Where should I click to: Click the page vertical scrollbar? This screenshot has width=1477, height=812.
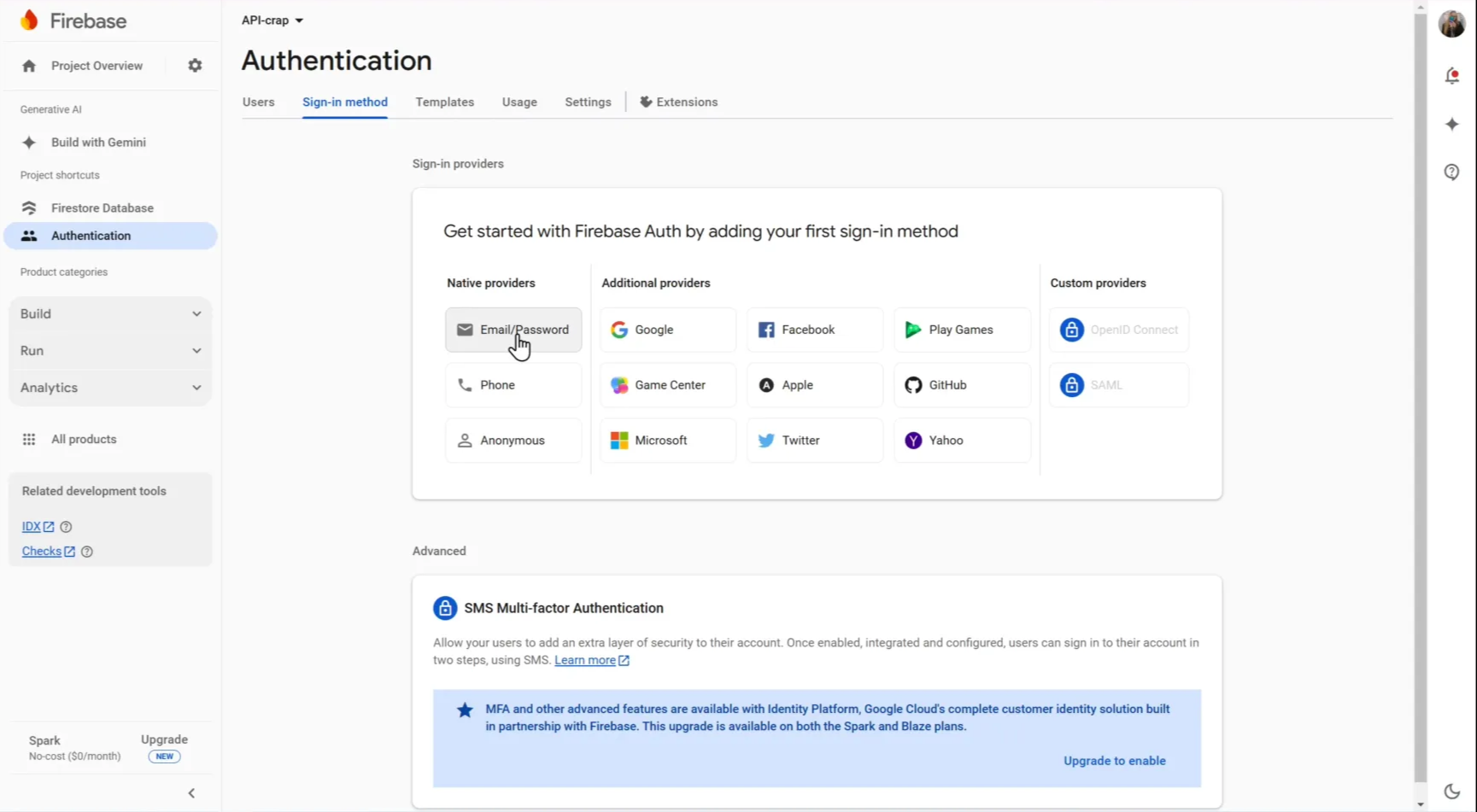(1420, 397)
